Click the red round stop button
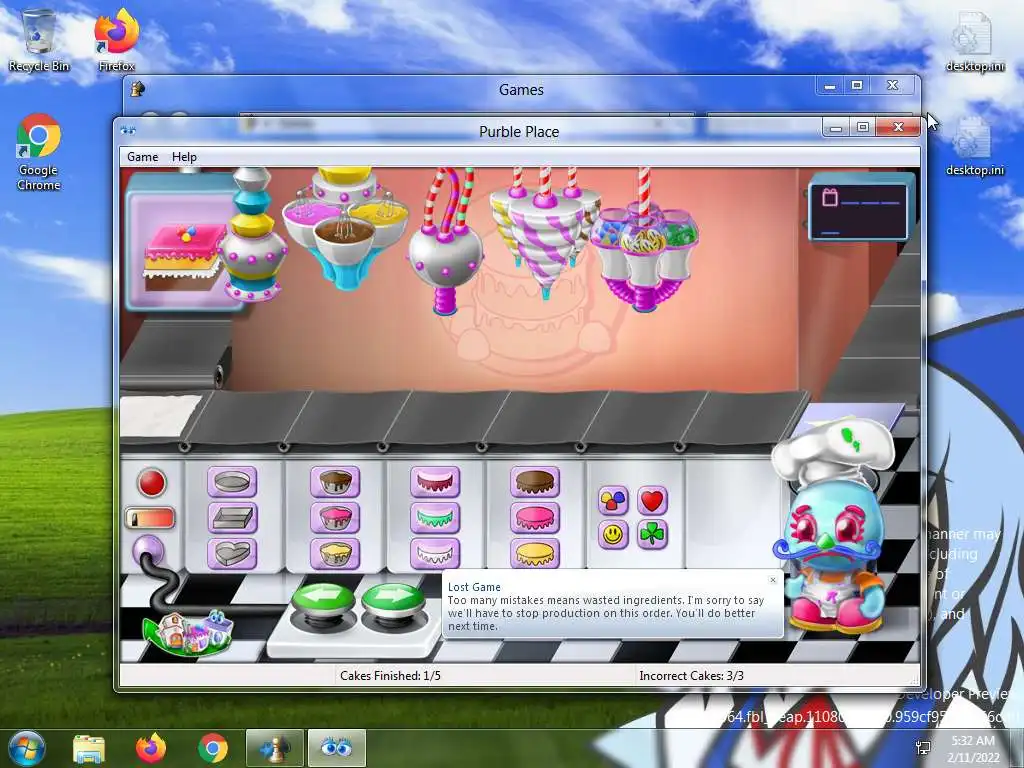The width and height of the screenshot is (1024, 768). click(152, 483)
